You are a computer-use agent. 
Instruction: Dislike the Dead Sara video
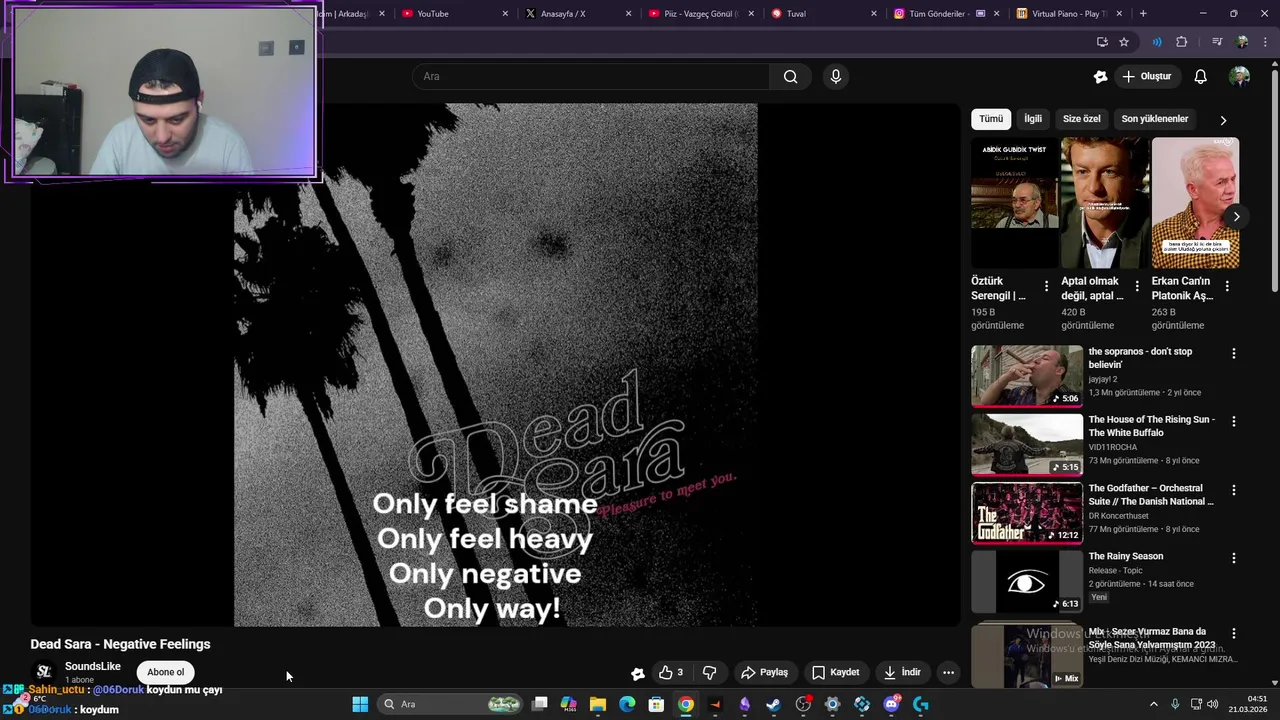(710, 672)
